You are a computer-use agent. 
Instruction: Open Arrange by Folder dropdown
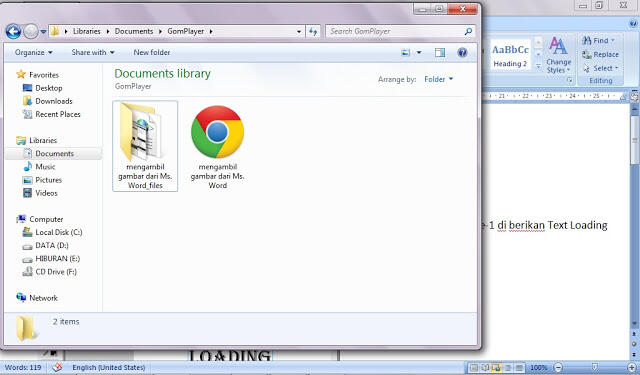click(438, 79)
